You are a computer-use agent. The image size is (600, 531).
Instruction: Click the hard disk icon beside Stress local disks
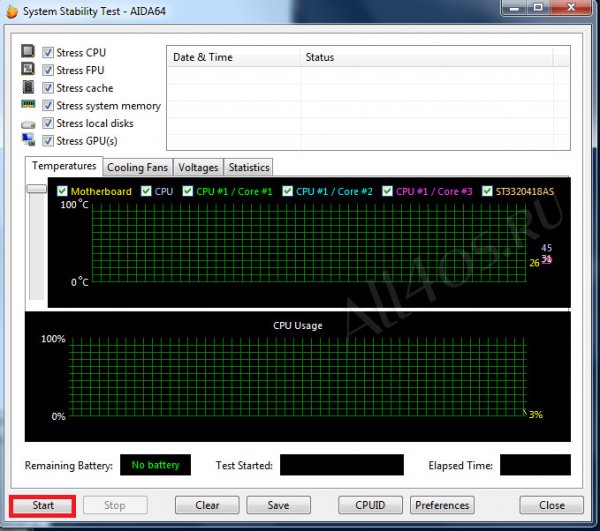[x=28, y=124]
